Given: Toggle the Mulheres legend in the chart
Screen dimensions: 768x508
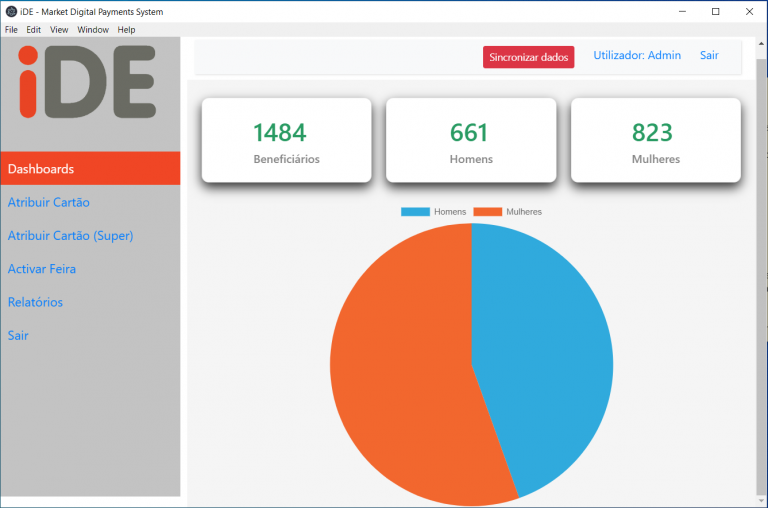Looking at the screenshot, I should click(x=507, y=212).
